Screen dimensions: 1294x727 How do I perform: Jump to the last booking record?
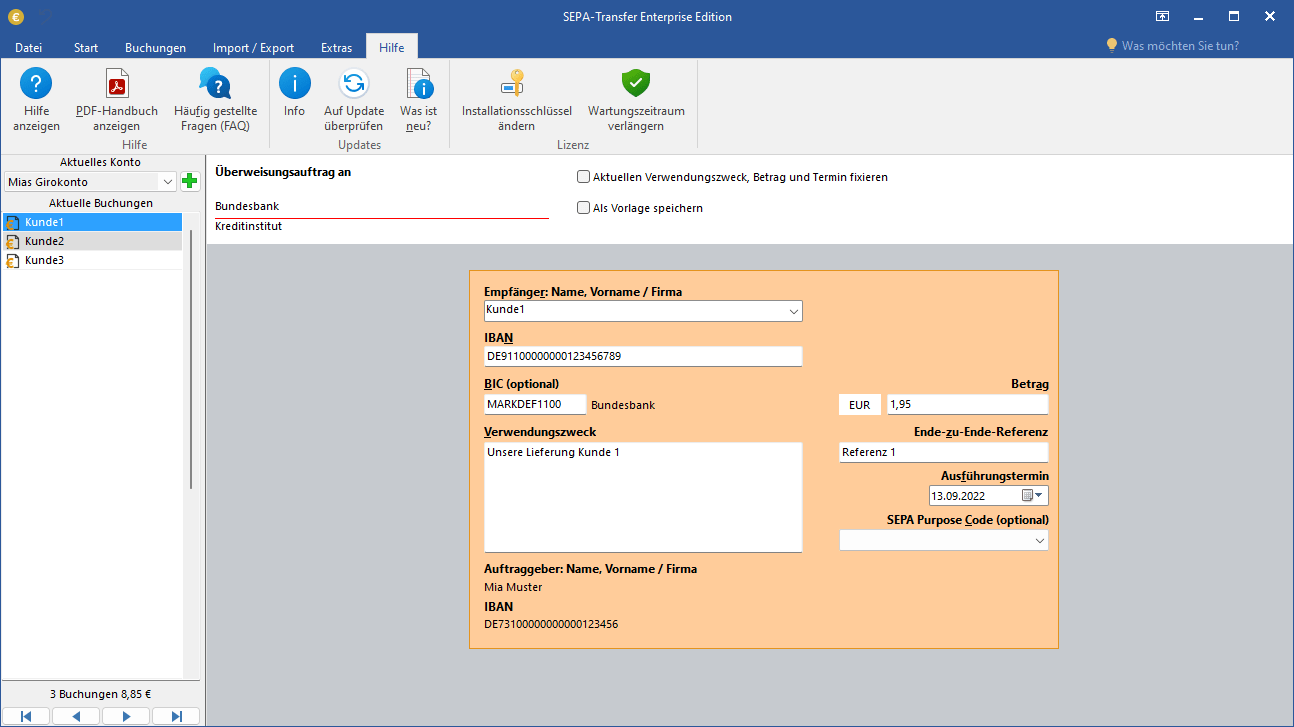click(176, 716)
